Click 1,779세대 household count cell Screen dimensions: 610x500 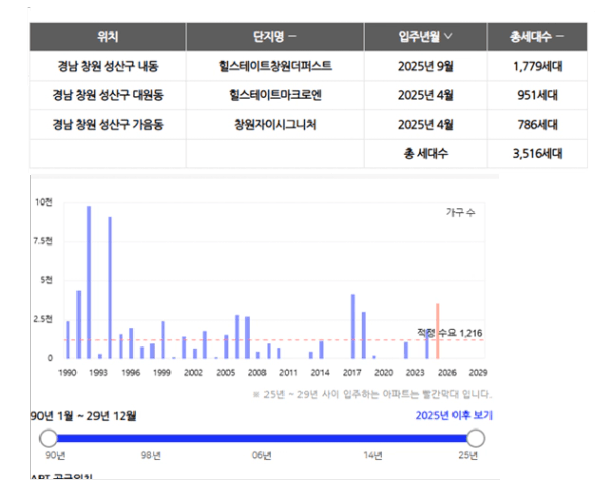[x=537, y=66]
